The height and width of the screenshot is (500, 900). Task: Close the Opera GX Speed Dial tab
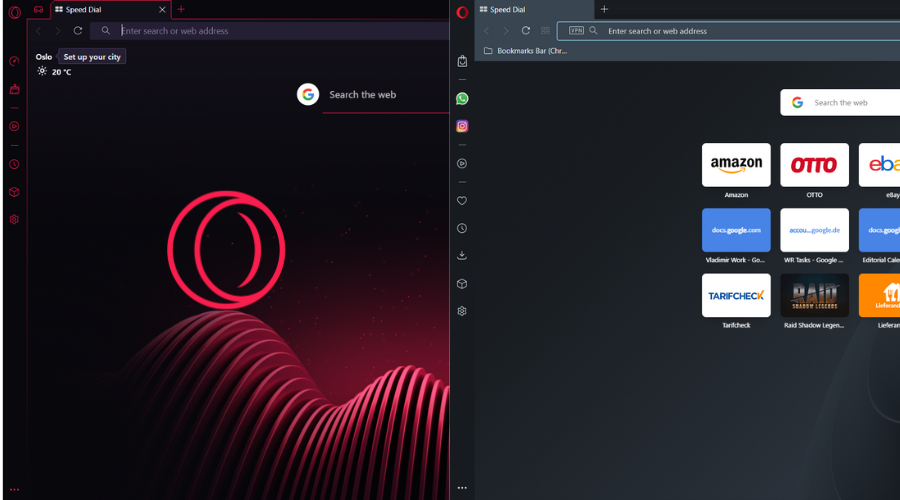coord(162,10)
